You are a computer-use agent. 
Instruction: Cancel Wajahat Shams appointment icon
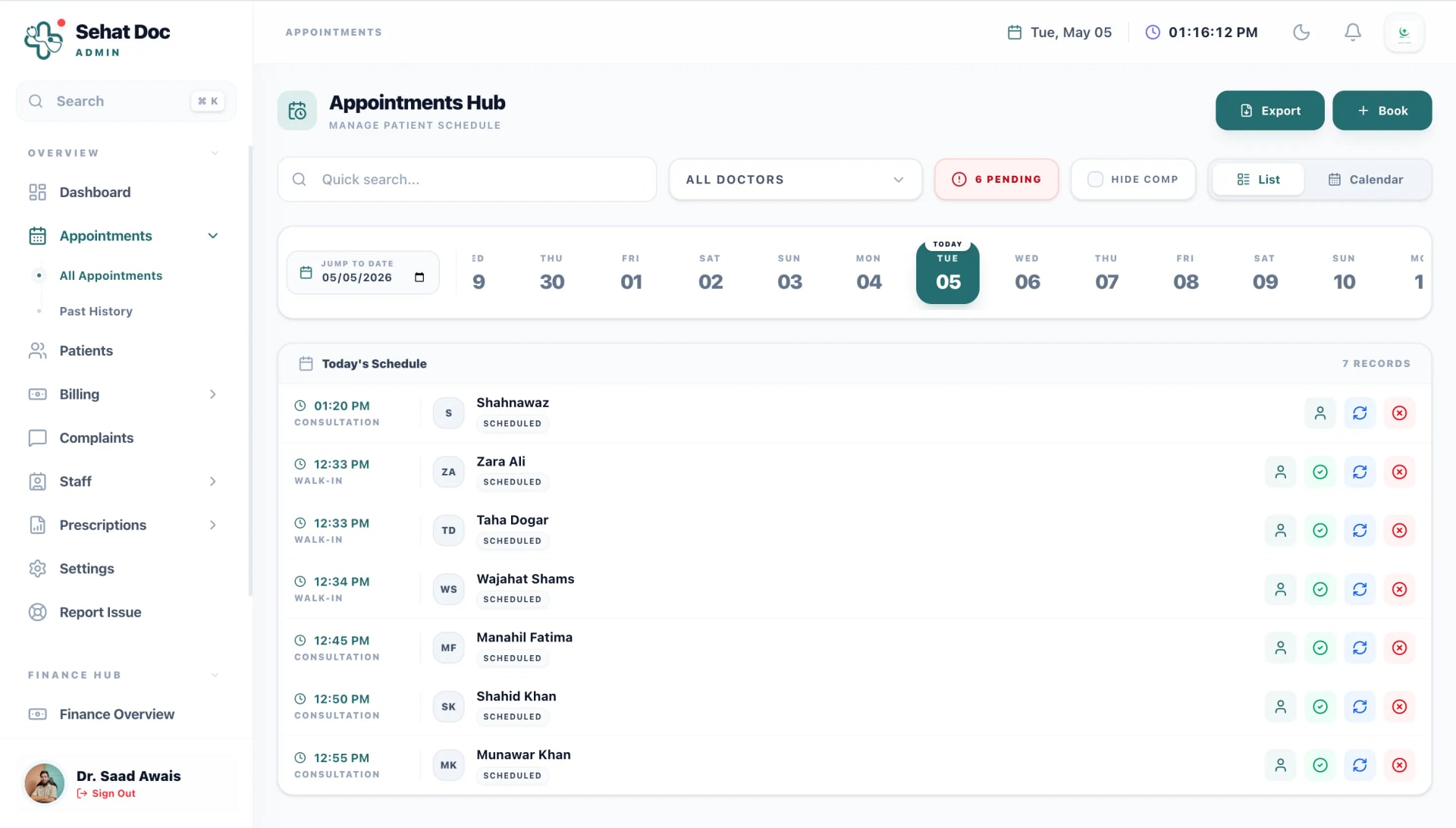tap(1400, 589)
